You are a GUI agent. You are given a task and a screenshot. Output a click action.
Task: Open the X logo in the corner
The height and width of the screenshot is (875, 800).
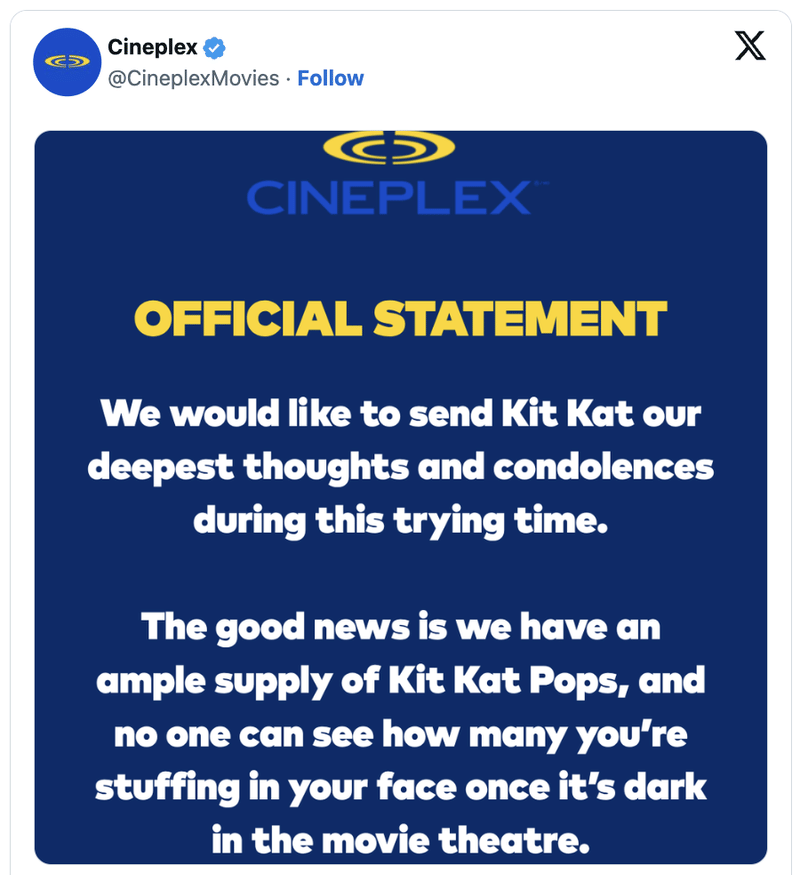pyautogui.click(x=750, y=46)
